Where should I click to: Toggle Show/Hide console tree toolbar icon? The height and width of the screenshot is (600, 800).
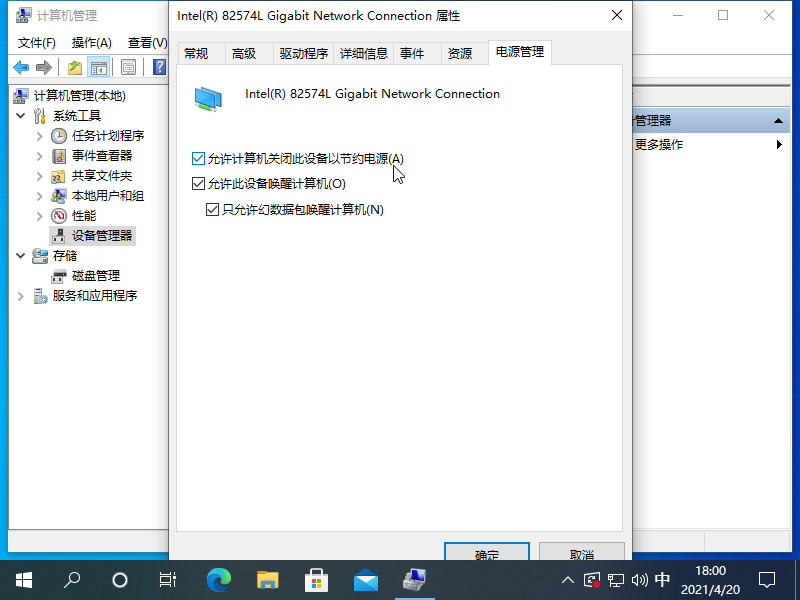99,67
